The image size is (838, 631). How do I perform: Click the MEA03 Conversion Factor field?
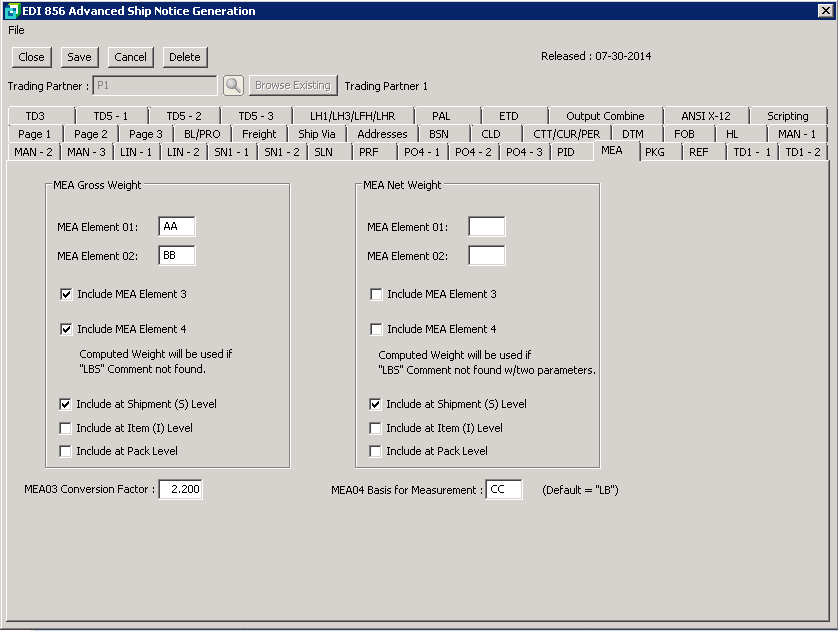point(181,490)
